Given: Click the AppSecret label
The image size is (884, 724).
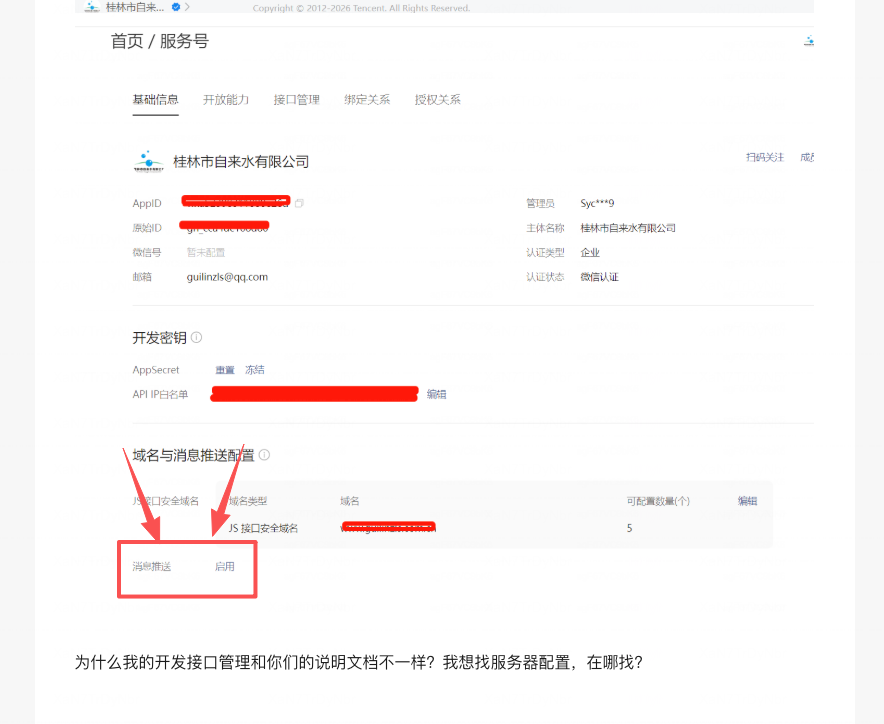Looking at the screenshot, I should 156,370.
